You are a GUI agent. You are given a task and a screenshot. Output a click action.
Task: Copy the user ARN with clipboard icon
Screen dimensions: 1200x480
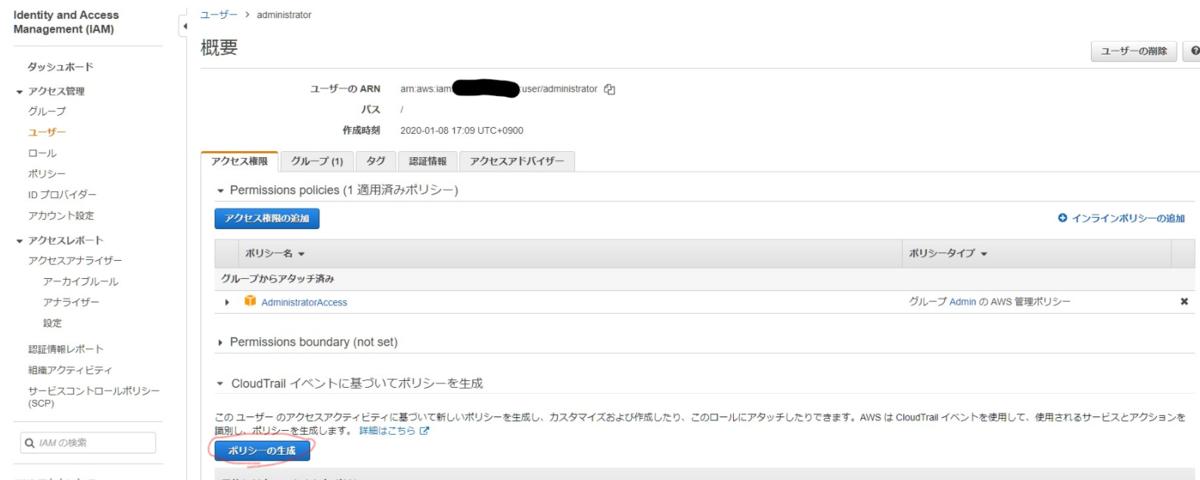coord(610,89)
